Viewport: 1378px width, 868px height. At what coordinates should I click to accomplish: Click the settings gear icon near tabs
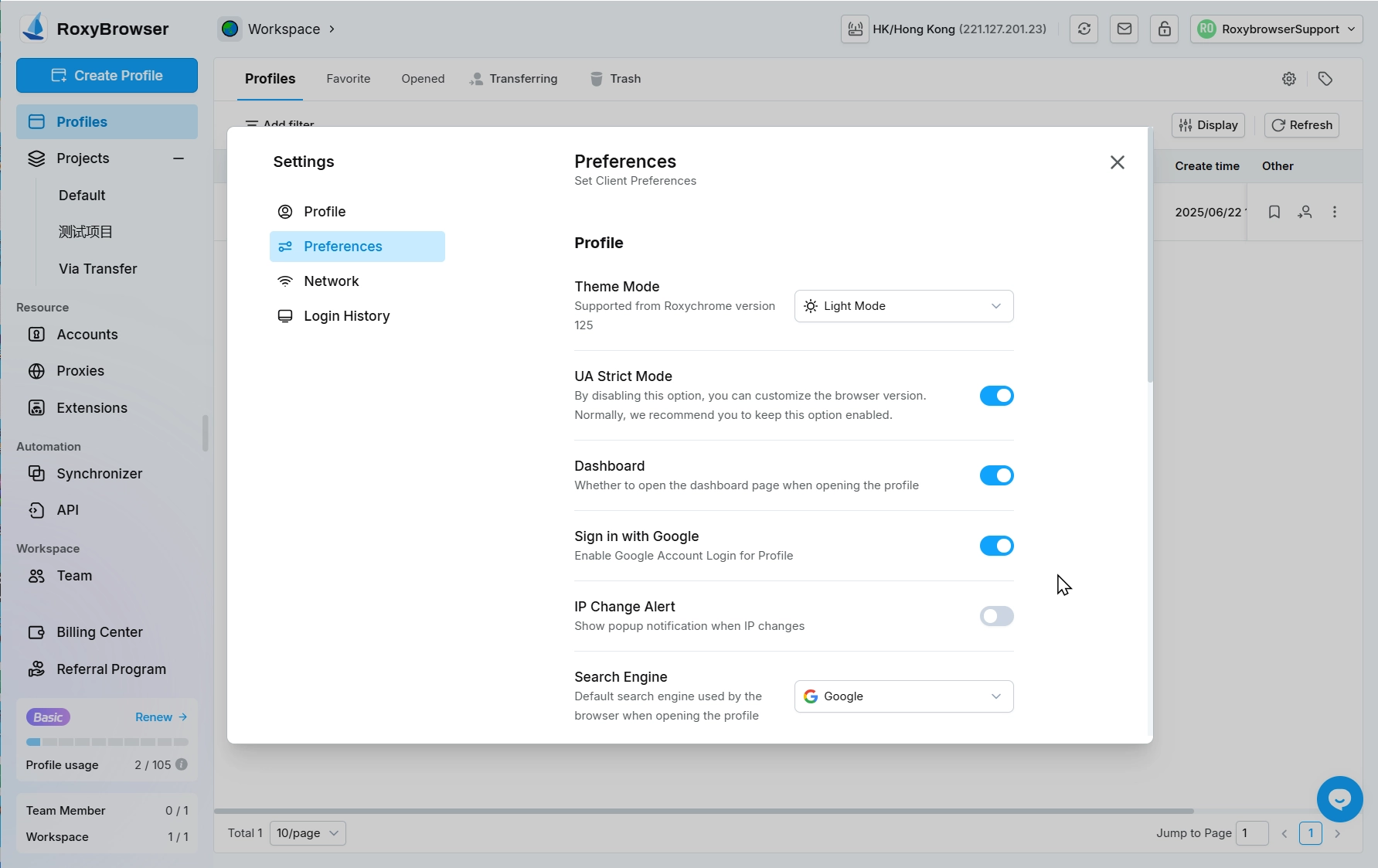pyautogui.click(x=1288, y=79)
